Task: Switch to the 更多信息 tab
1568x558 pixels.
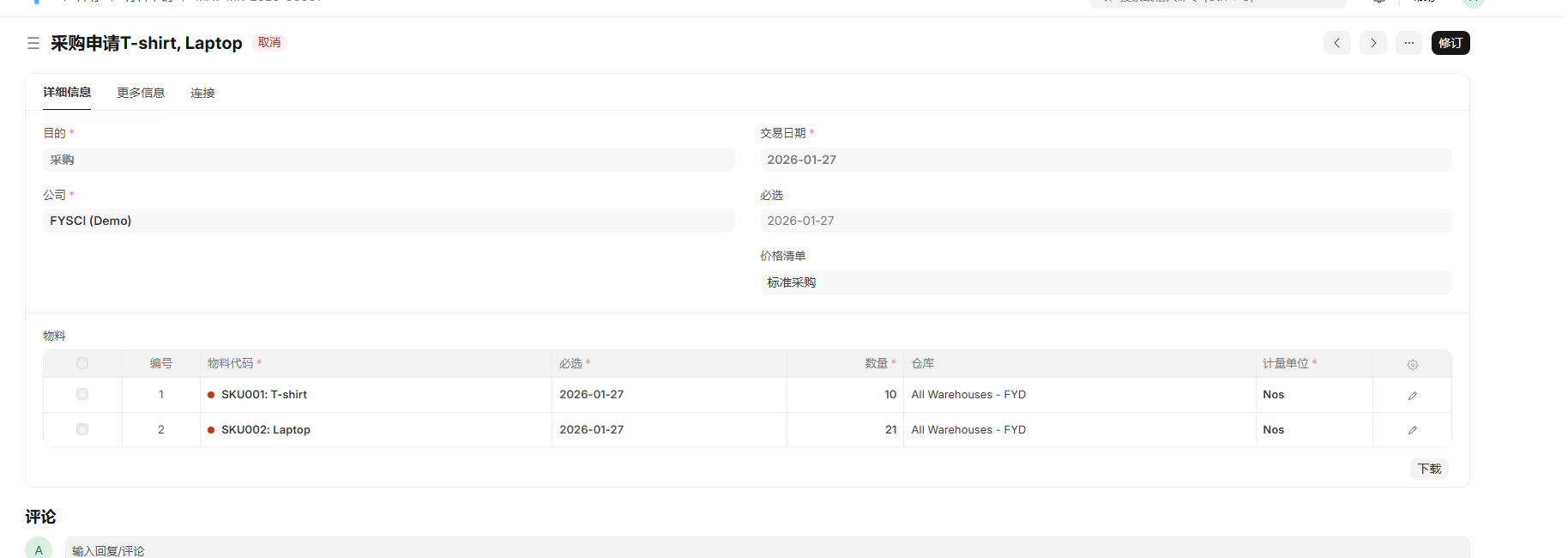Action: pos(141,93)
